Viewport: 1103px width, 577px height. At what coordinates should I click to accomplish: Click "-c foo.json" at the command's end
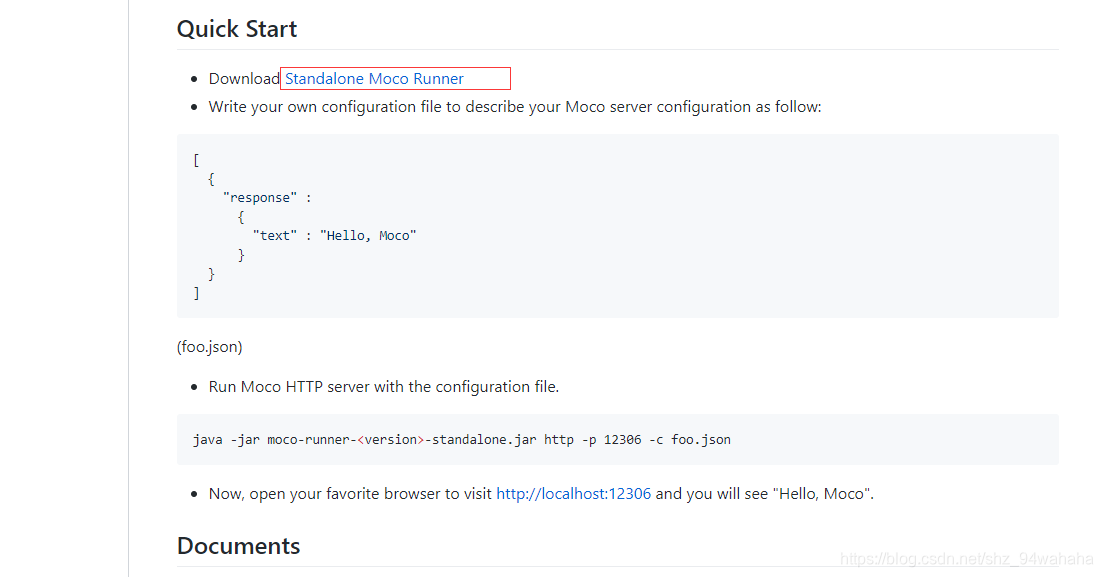point(690,439)
